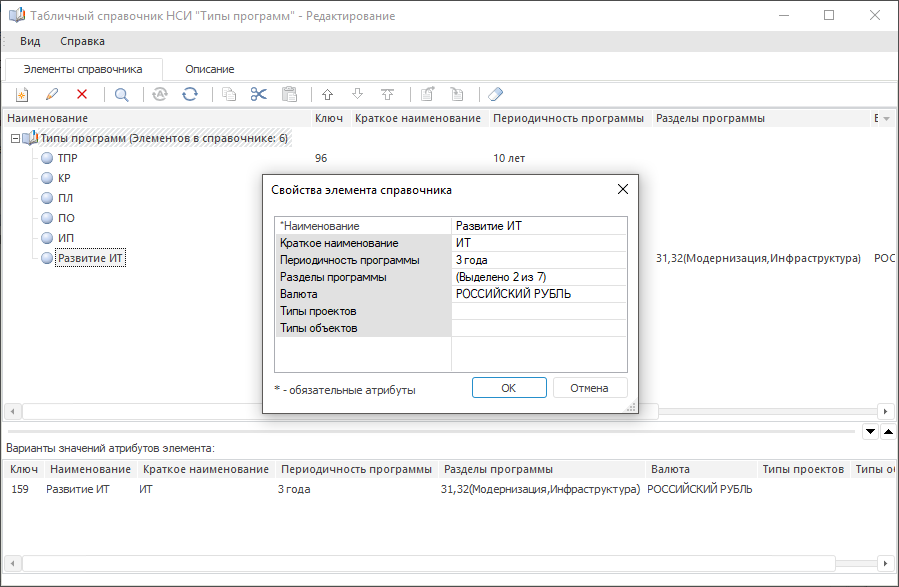Click the move to top arrow icon
The image size is (899, 587).
coord(388,94)
